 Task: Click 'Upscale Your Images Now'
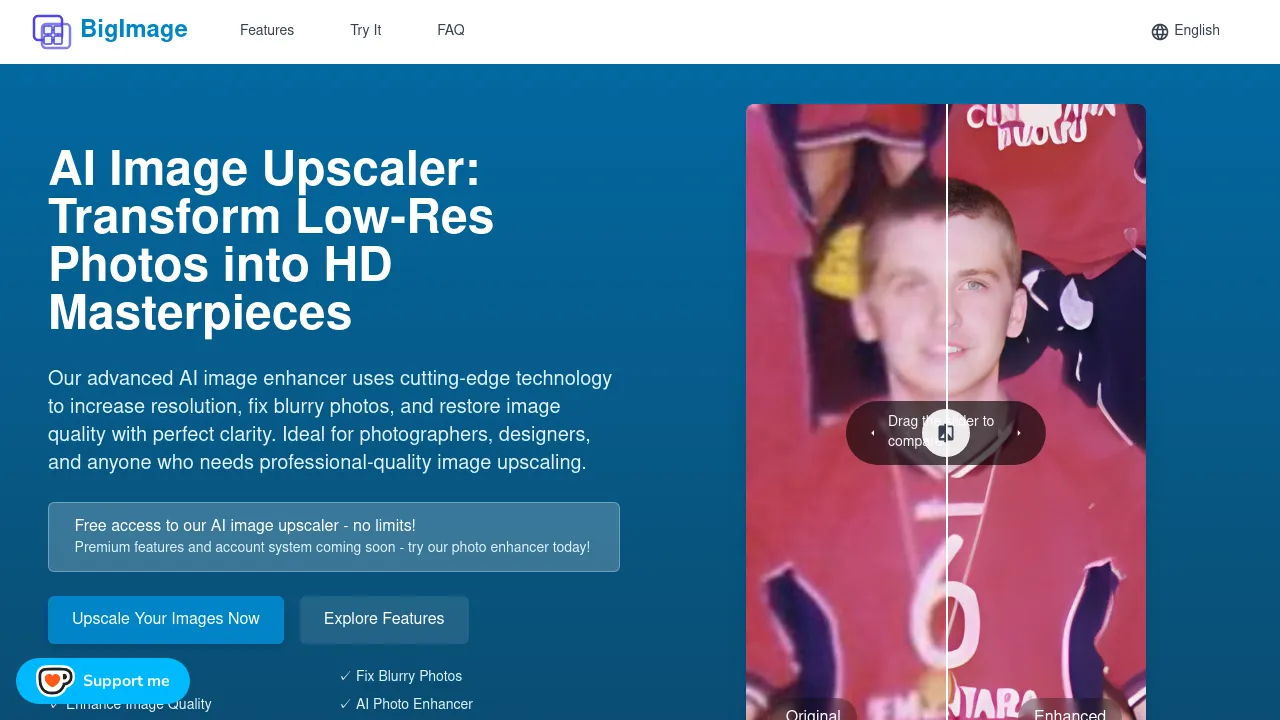click(x=166, y=619)
